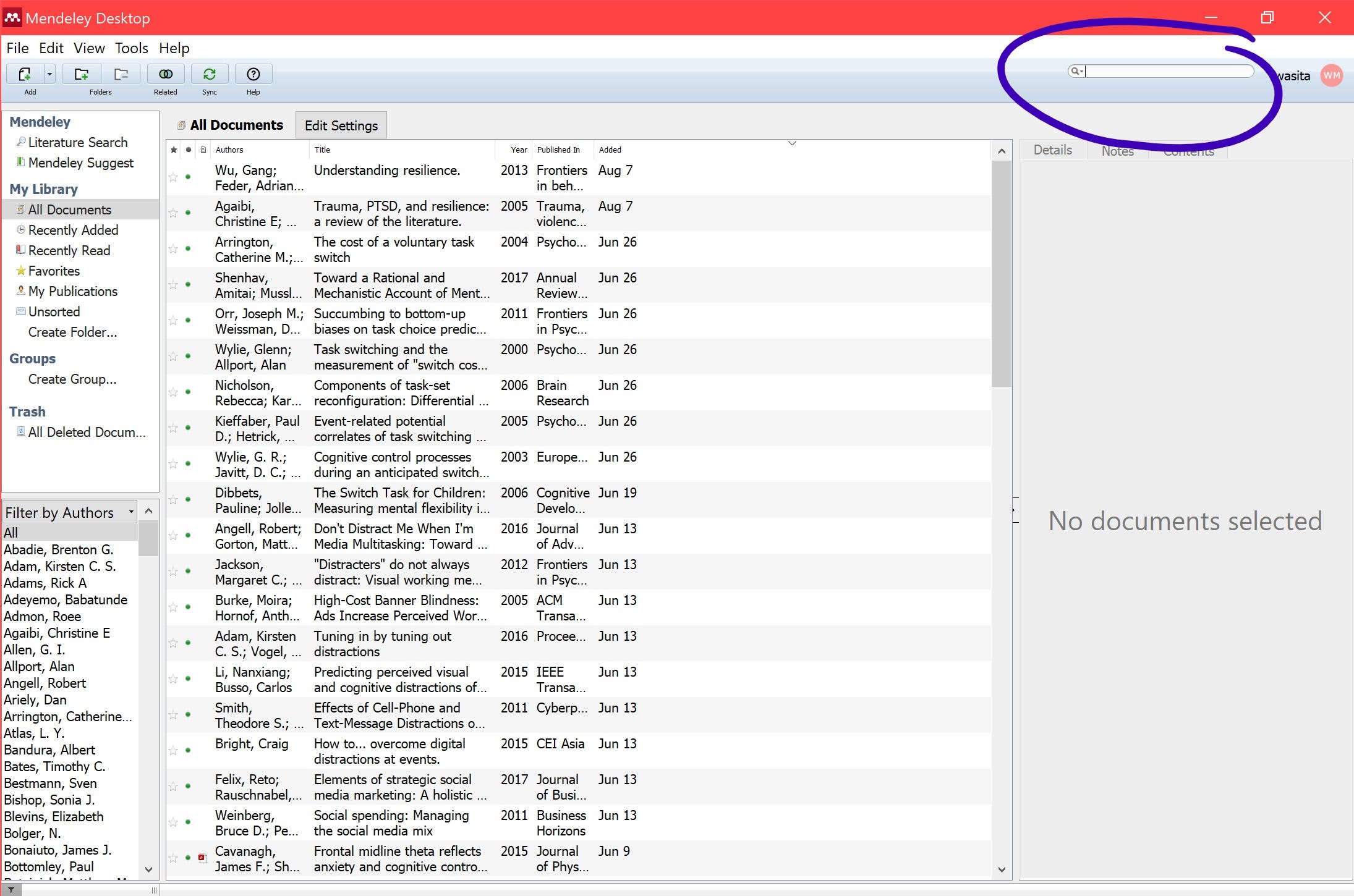Click the create new folder icon

[81, 74]
